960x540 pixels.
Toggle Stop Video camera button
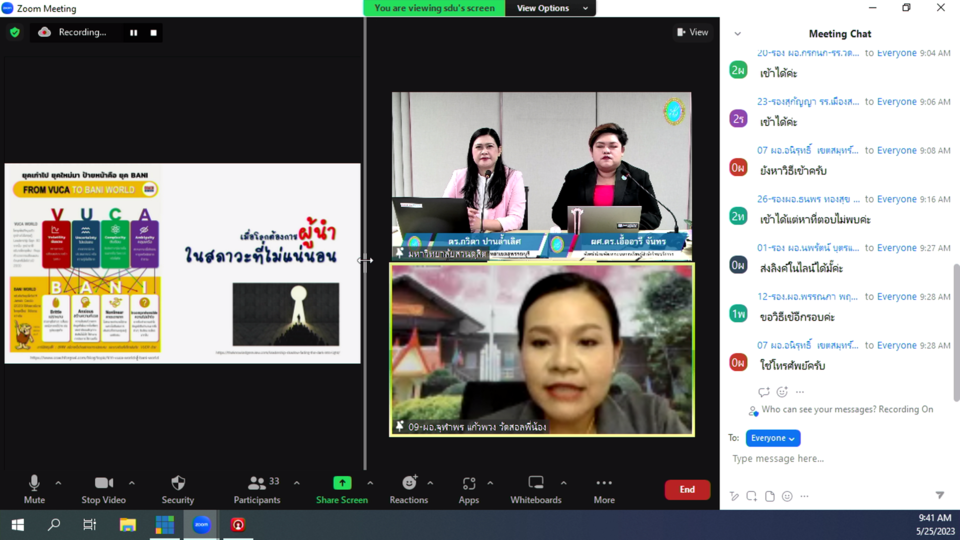pyautogui.click(x=104, y=487)
